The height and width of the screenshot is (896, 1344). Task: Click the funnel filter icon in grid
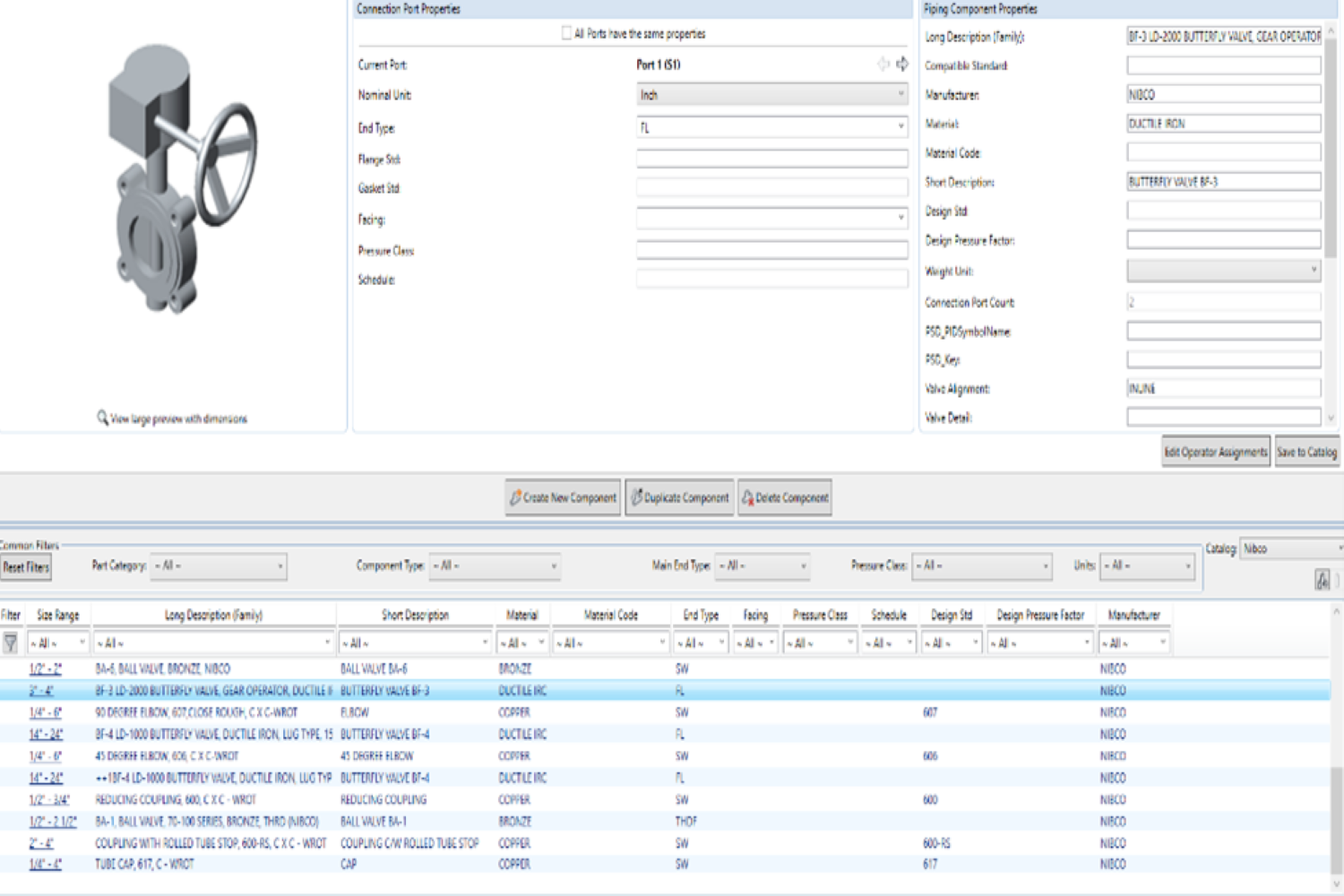coord(11,642)
